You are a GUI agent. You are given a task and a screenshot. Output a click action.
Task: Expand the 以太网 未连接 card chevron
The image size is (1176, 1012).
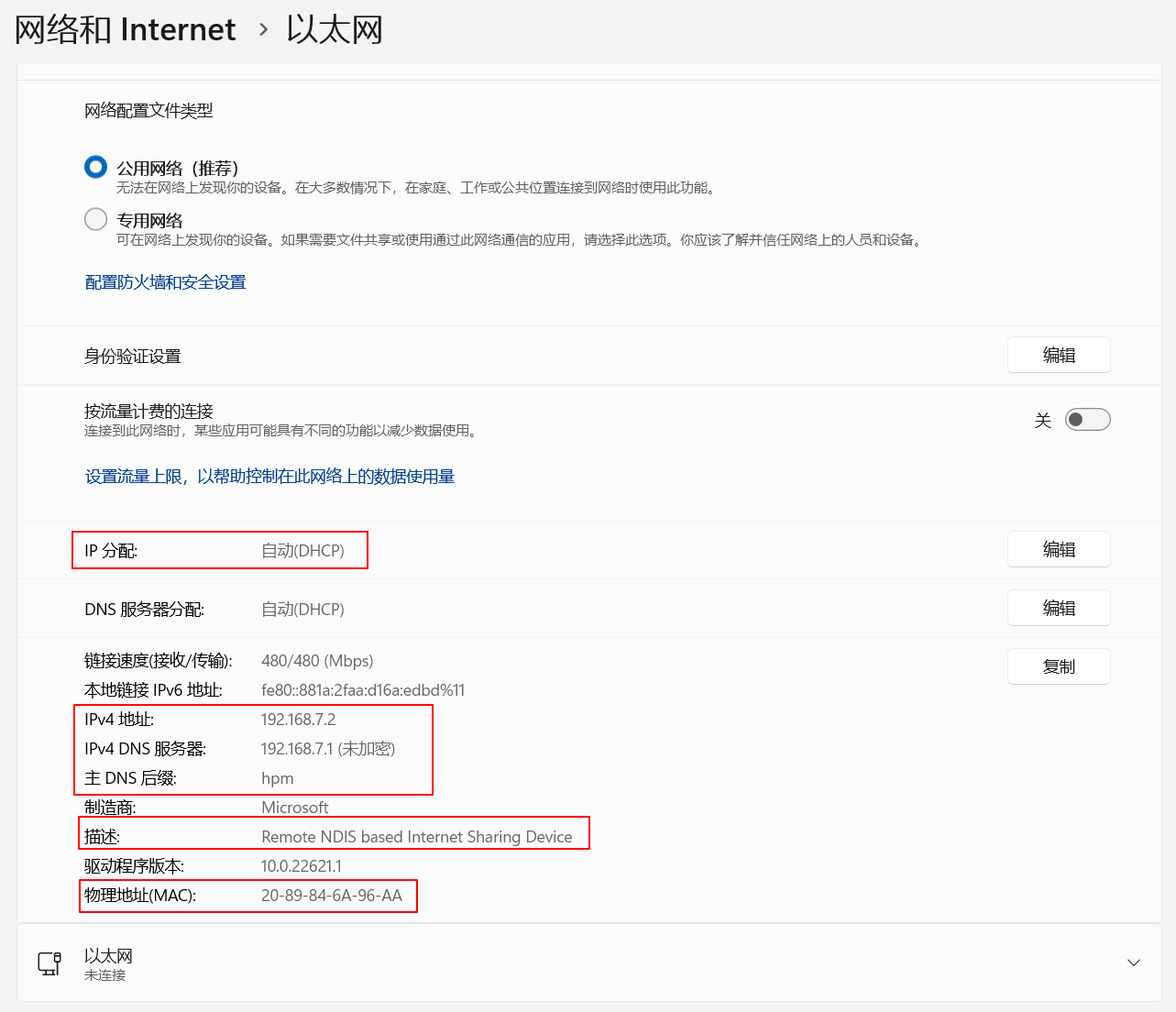pyautogui.click(x=1134, y=962)
